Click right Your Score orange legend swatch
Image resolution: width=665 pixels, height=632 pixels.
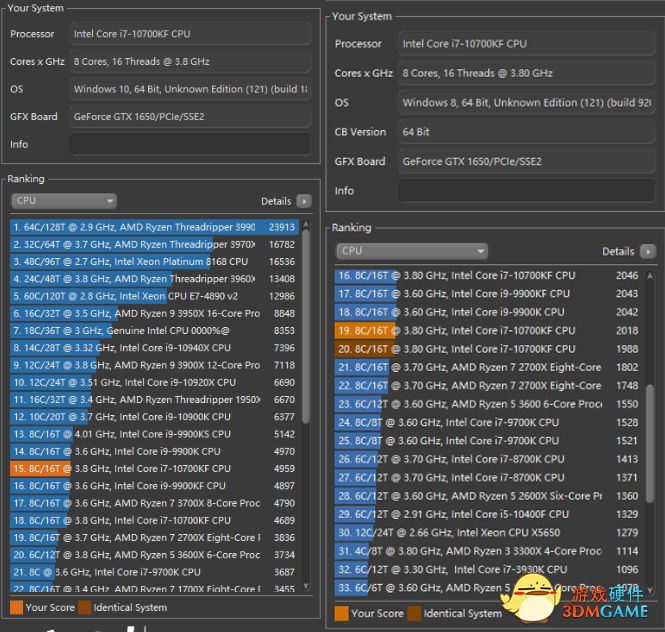click(x=341, y=613)
